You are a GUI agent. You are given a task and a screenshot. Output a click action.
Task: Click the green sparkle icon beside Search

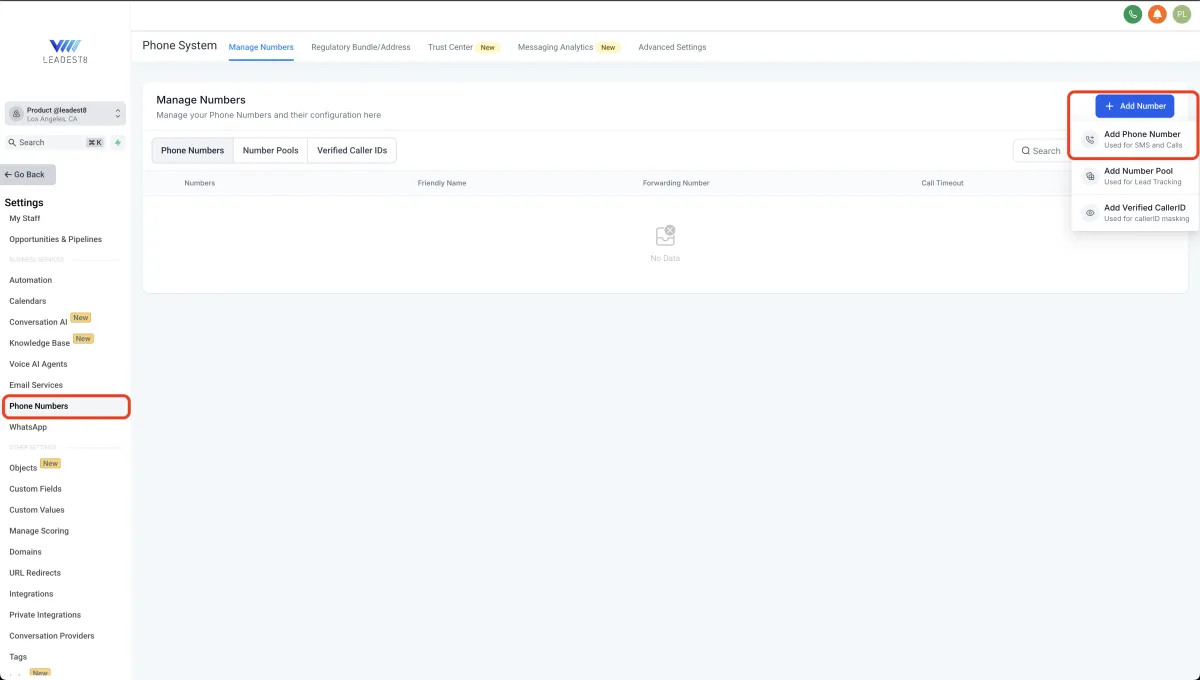(118, 142)
